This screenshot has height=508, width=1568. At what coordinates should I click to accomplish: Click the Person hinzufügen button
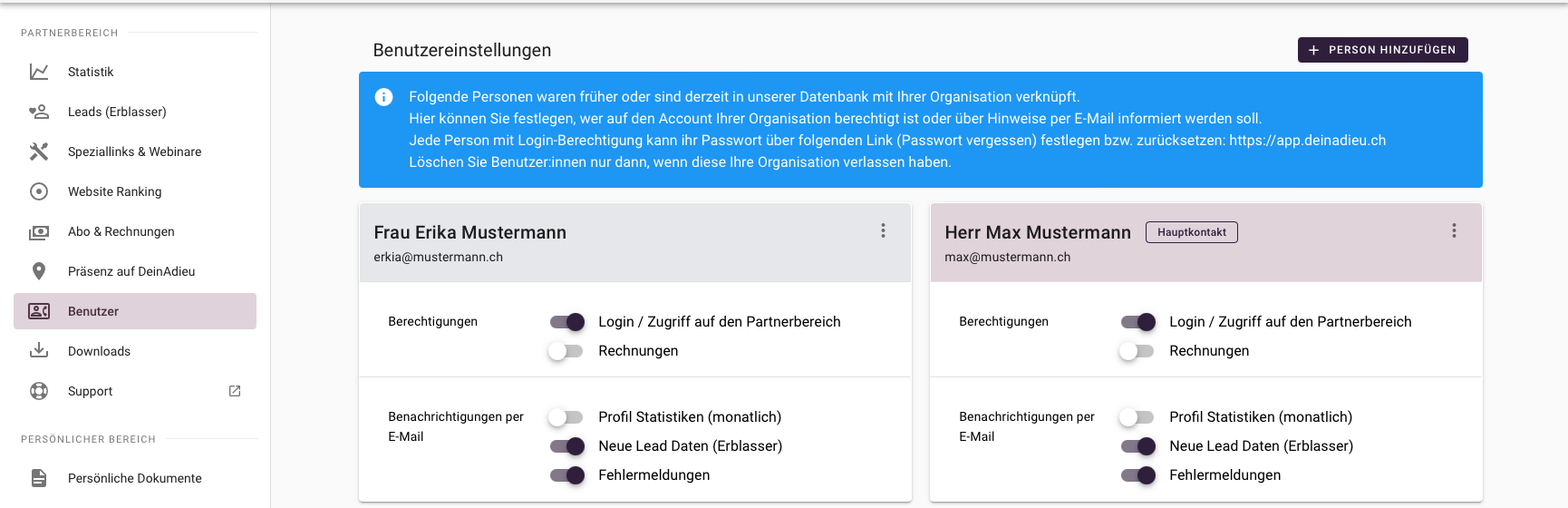tap(1382, 50)
